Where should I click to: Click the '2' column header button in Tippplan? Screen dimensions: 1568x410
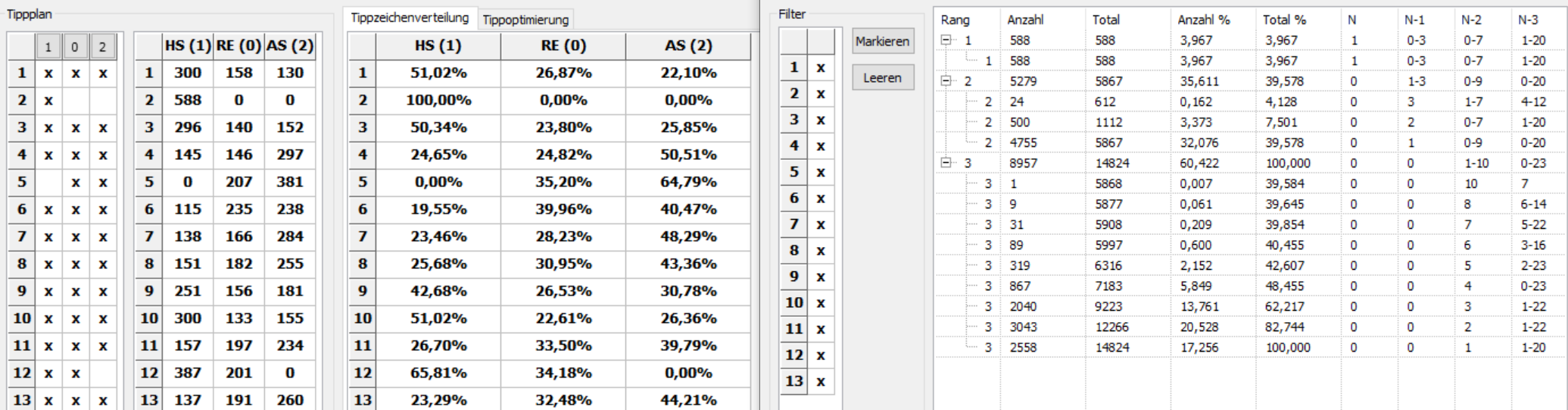point(102,48)
